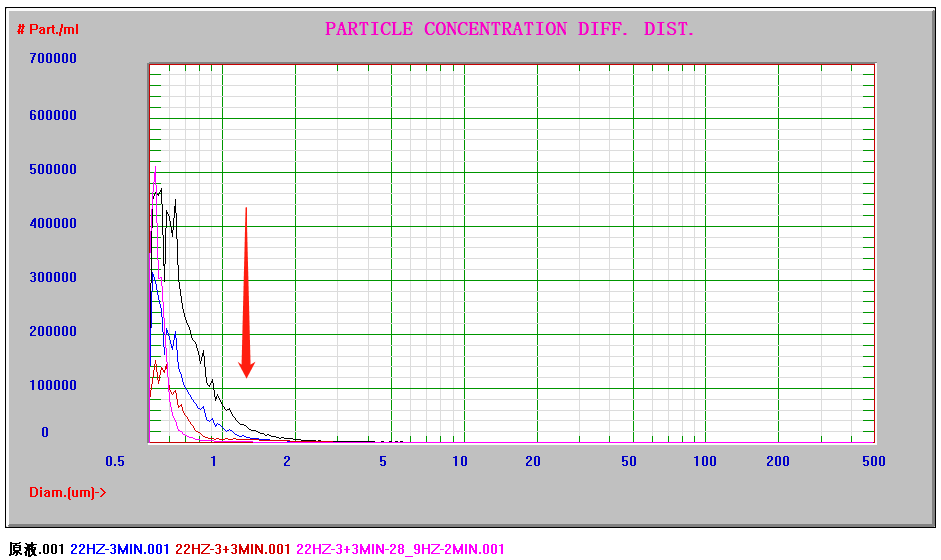Viewport: 941px width, 560px height.
Task: Click the 300000 y-axis tick label
Action: click(x=53, y=277)
